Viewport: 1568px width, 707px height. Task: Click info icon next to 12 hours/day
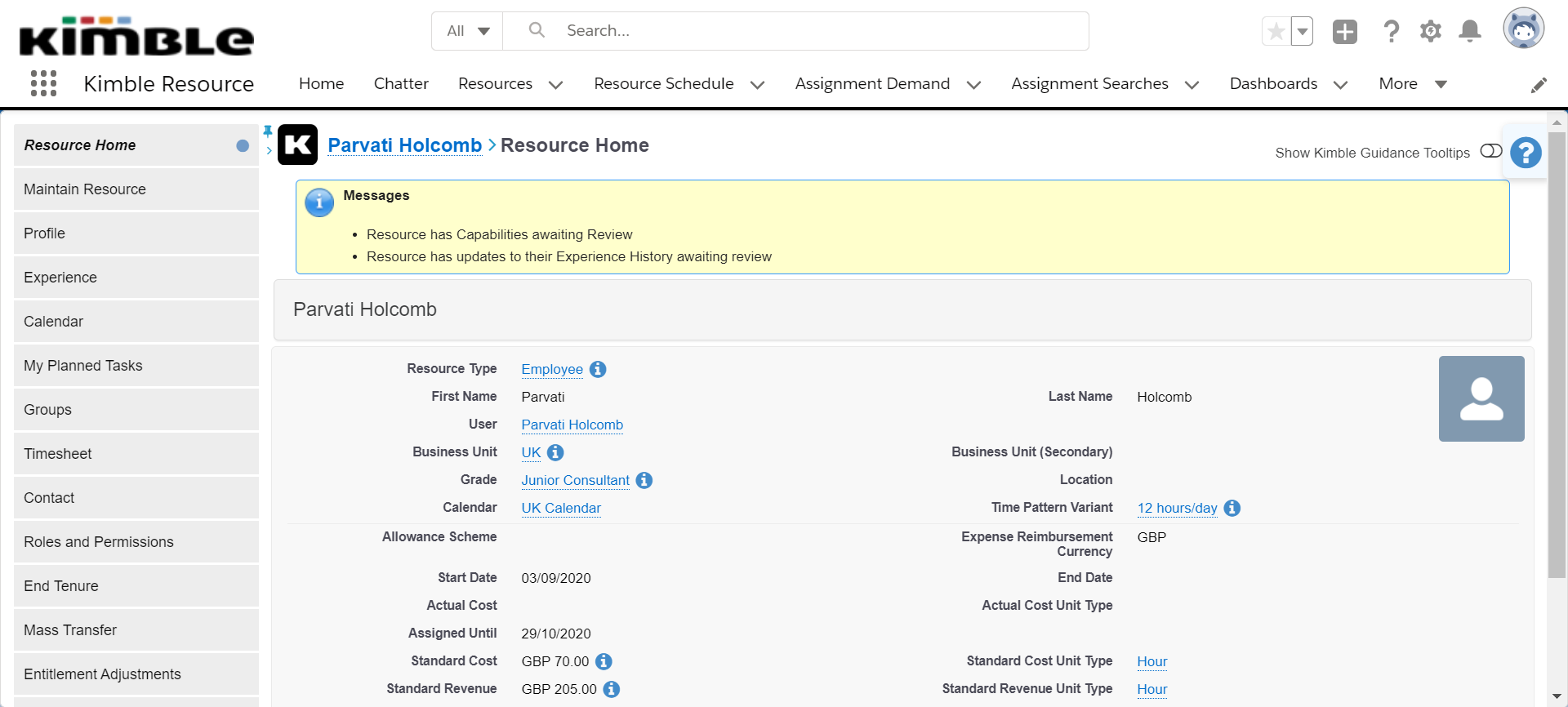[x=1232, y=508]
